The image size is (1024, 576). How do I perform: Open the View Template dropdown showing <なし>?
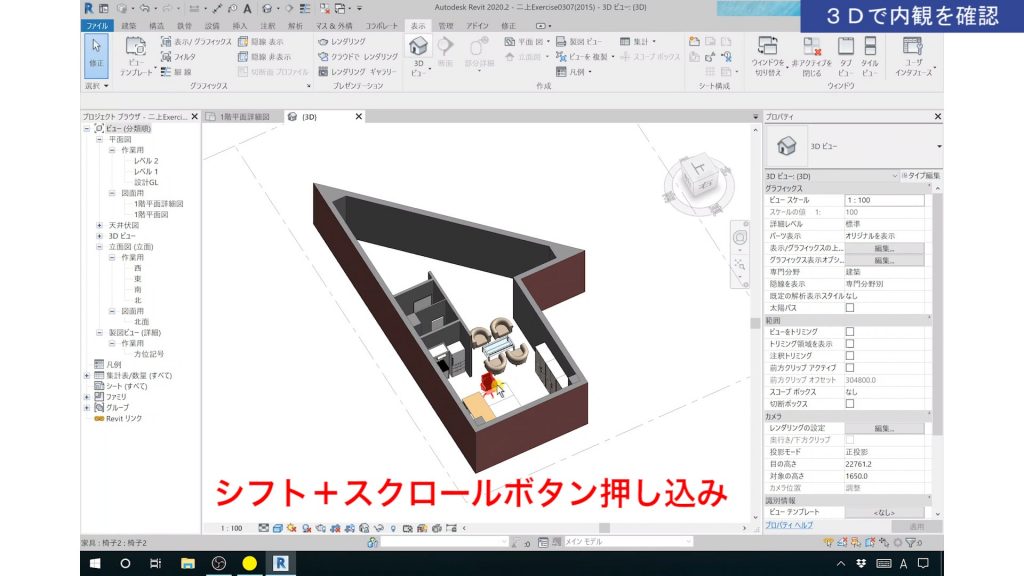click(x=883, y=512)
